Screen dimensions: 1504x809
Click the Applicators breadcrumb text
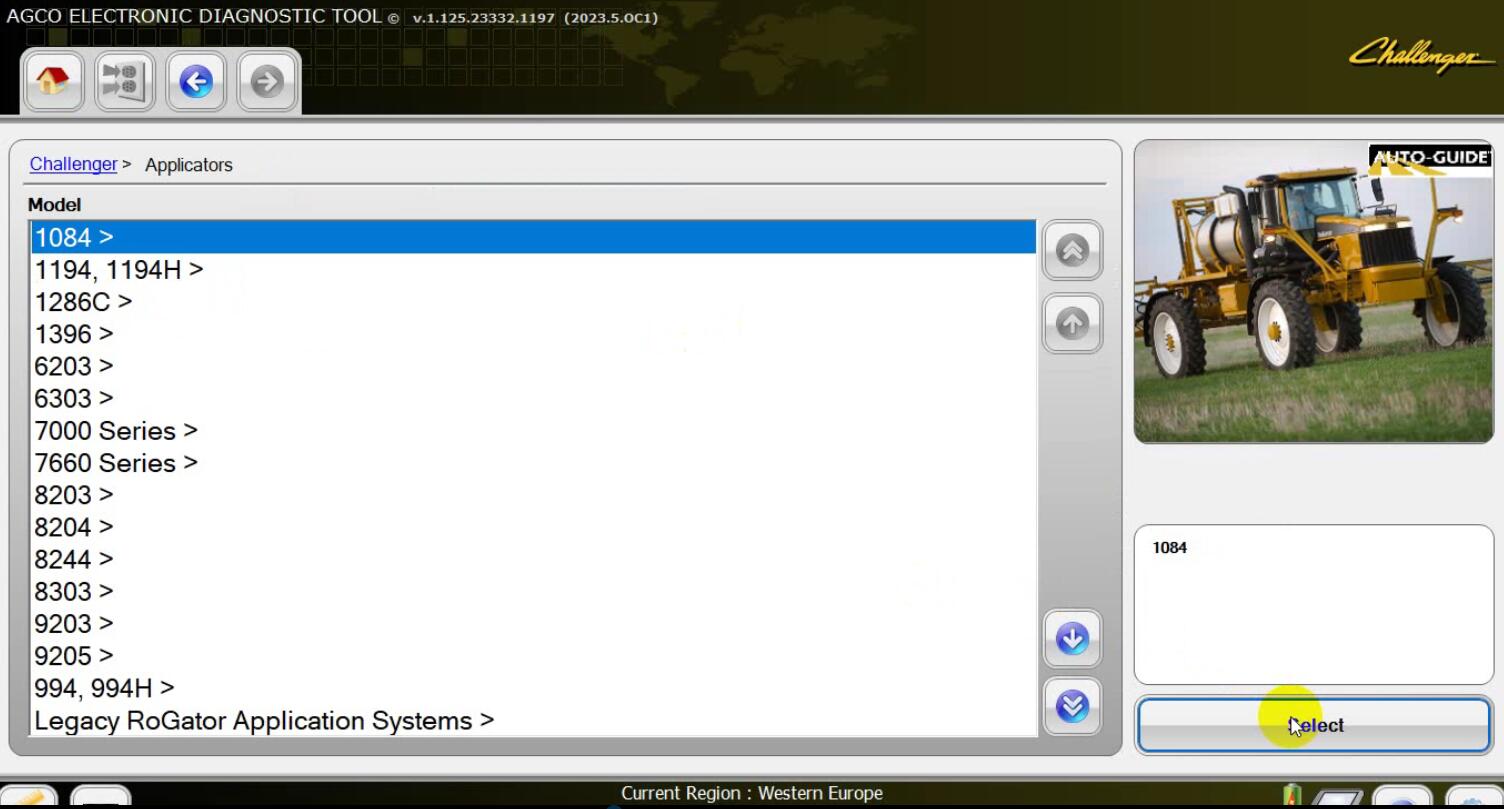188,165
